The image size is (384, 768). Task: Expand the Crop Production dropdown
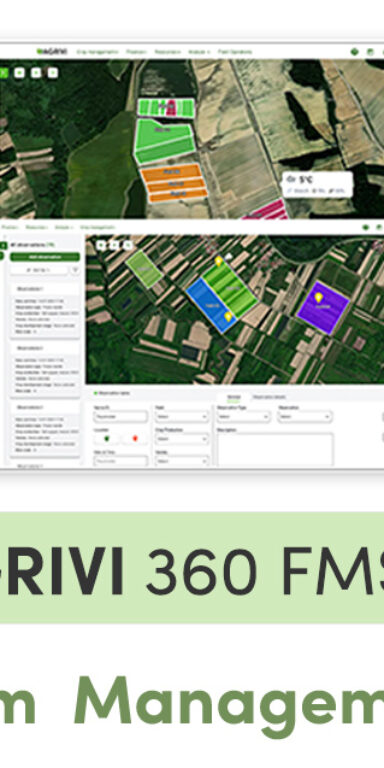(182, 439)
